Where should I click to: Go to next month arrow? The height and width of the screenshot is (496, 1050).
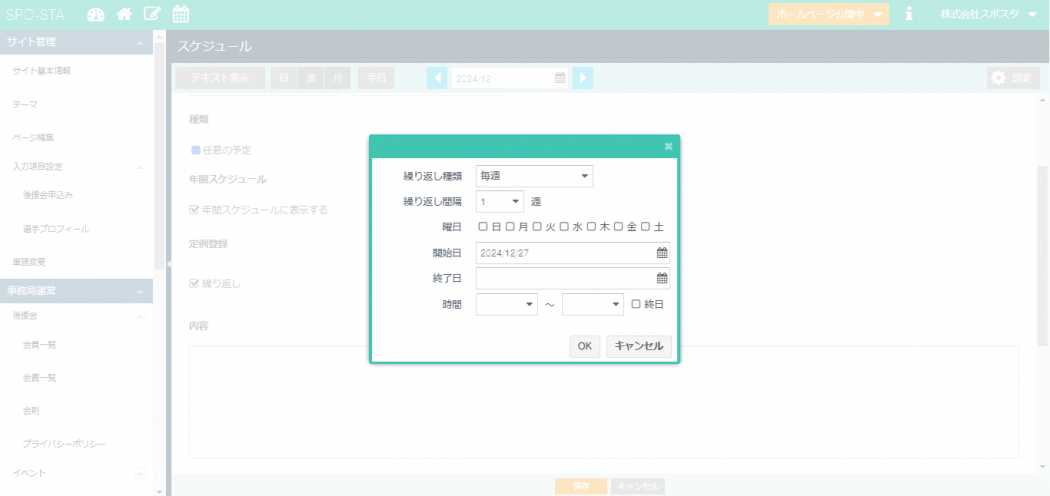point(583,78)
